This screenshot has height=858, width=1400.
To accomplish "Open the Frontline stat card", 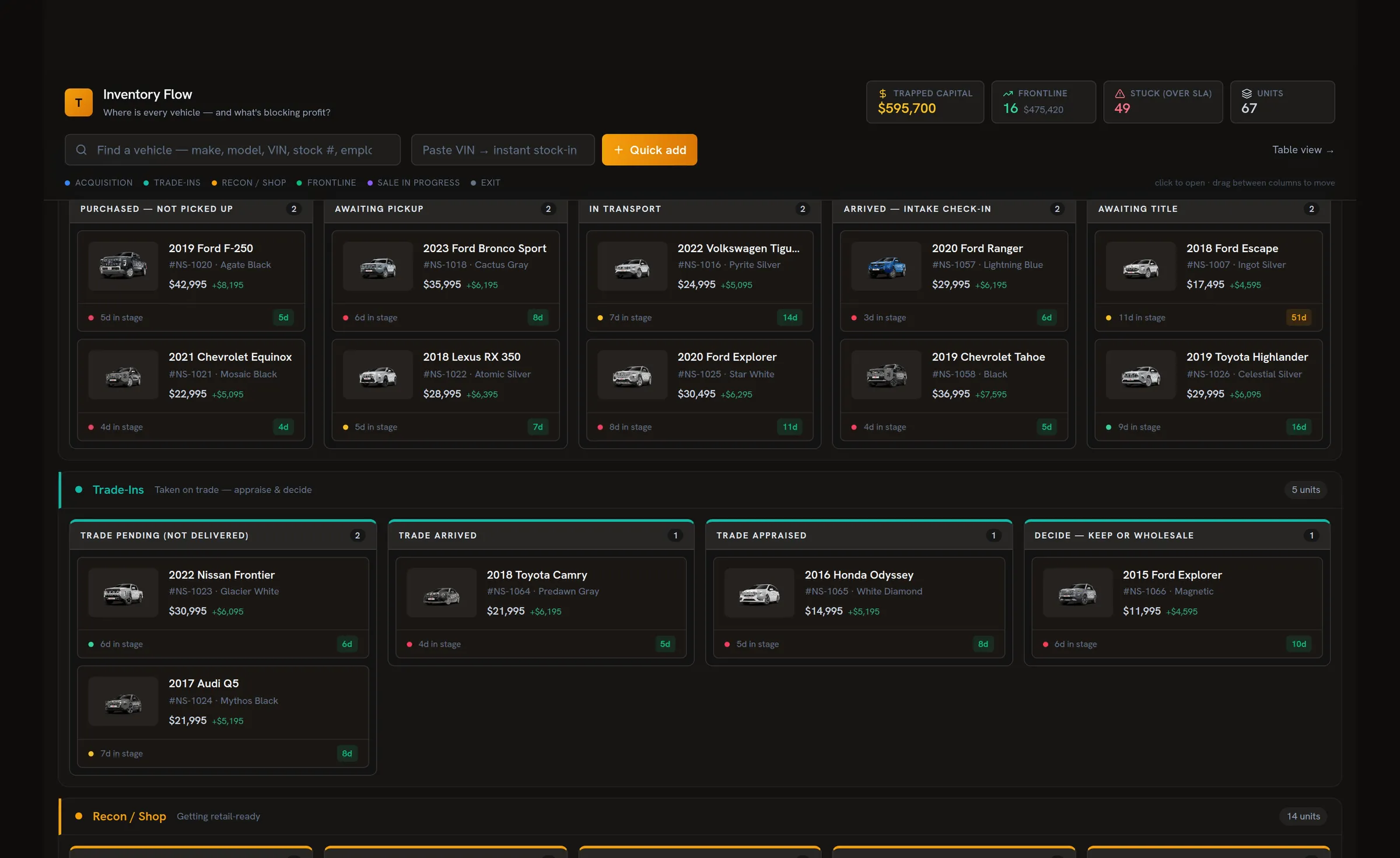I will (x=1044, y=102).
